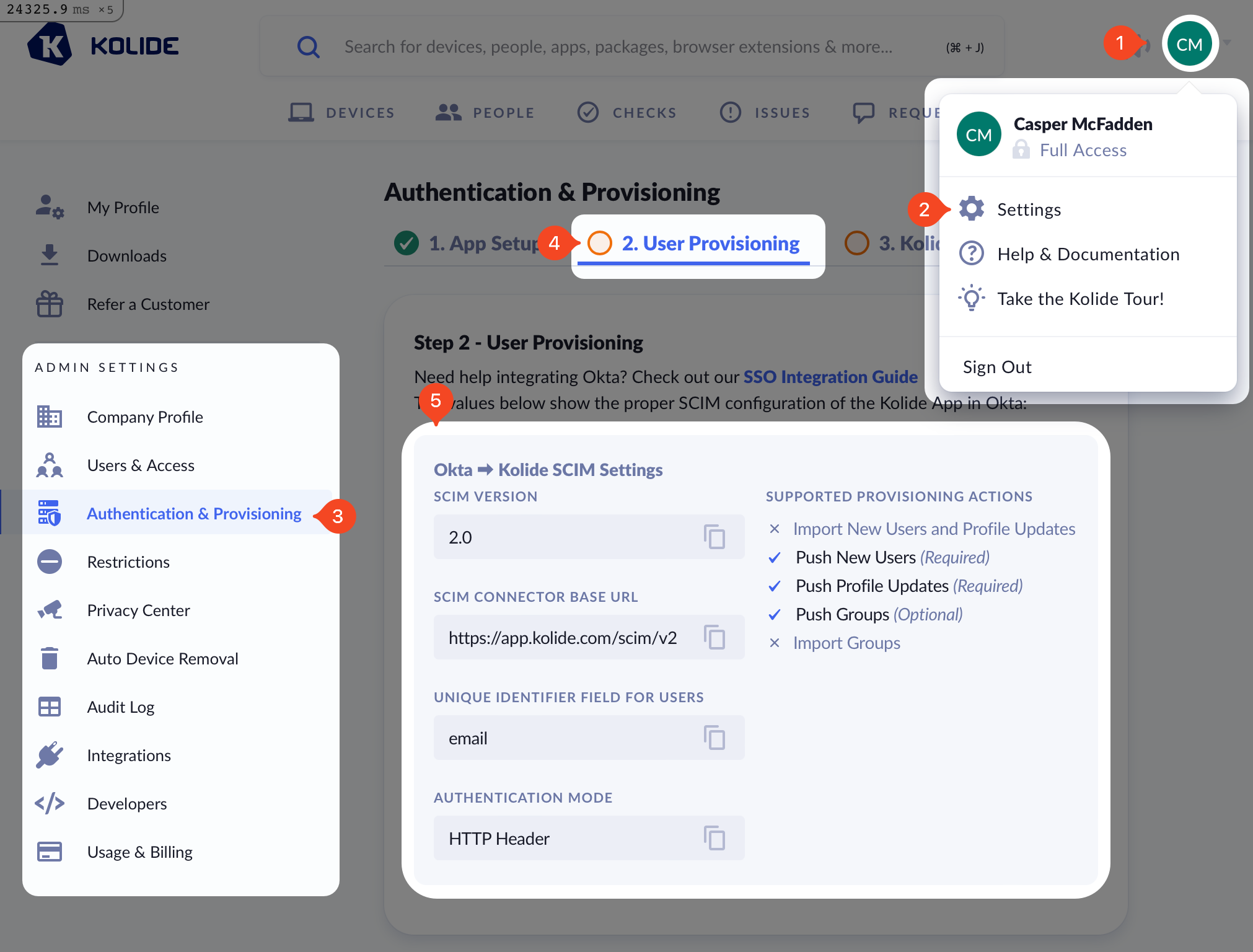The width and height of the screenshot is (1253, 952).
Task: Open Restrictions settings
Action: pyautogui.click(x=128, y=562)
